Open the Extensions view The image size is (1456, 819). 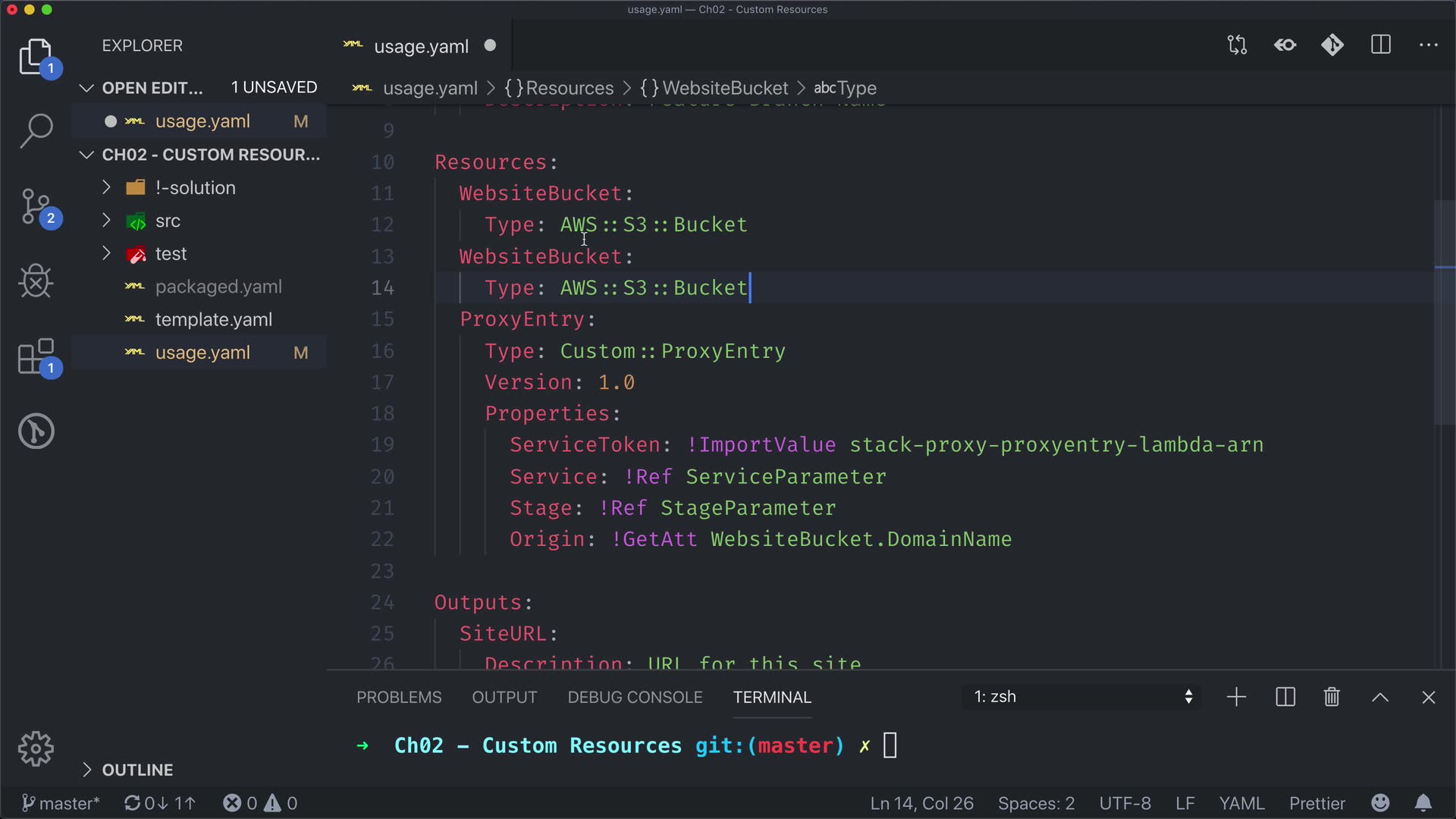click(x=36, y=356)
